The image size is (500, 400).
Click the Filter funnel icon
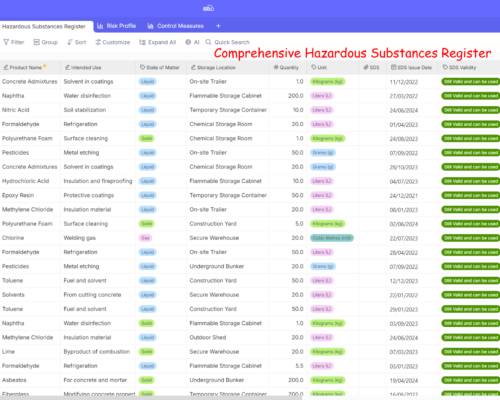tap(6, 42)
